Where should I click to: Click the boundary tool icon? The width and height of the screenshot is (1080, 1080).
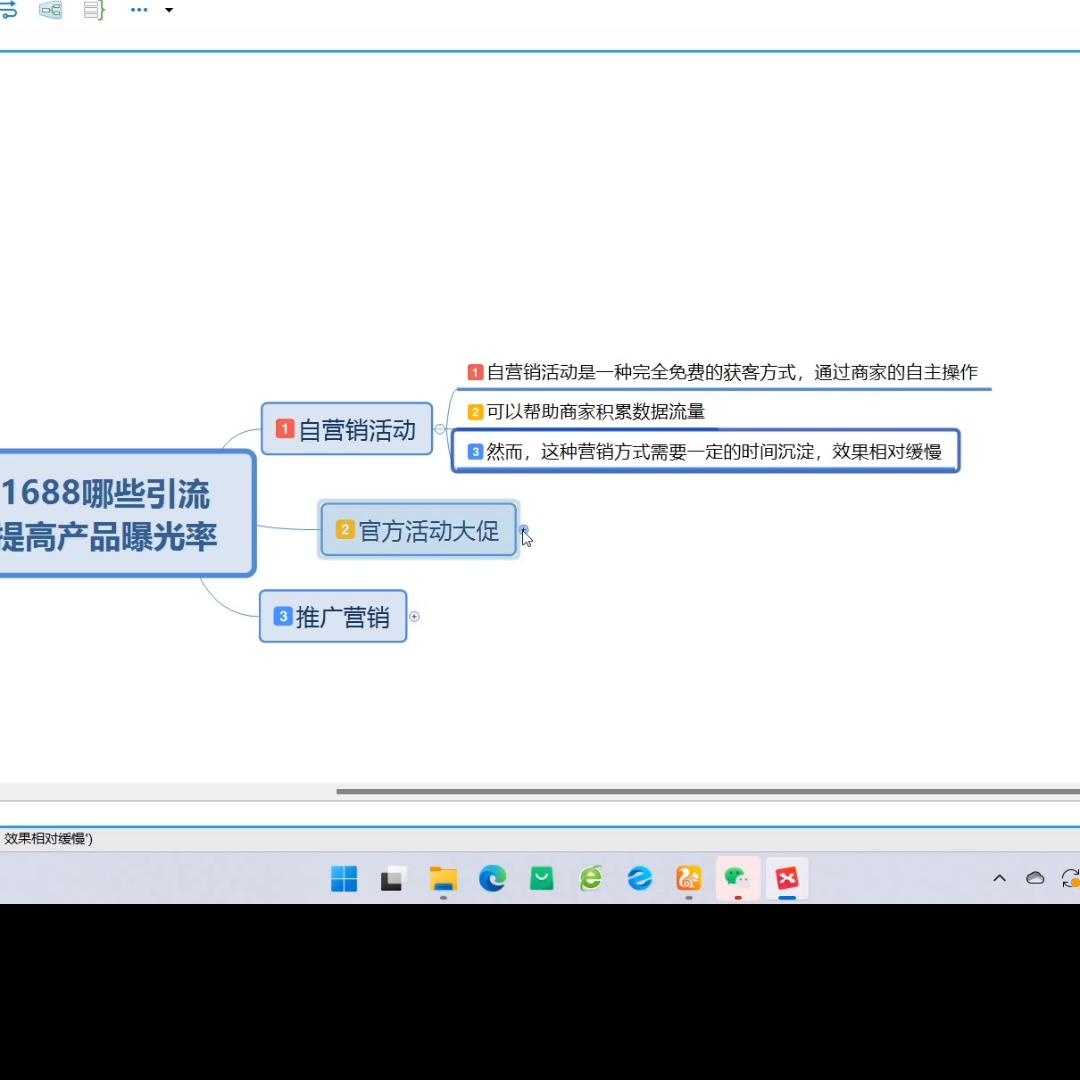[50, 10]
